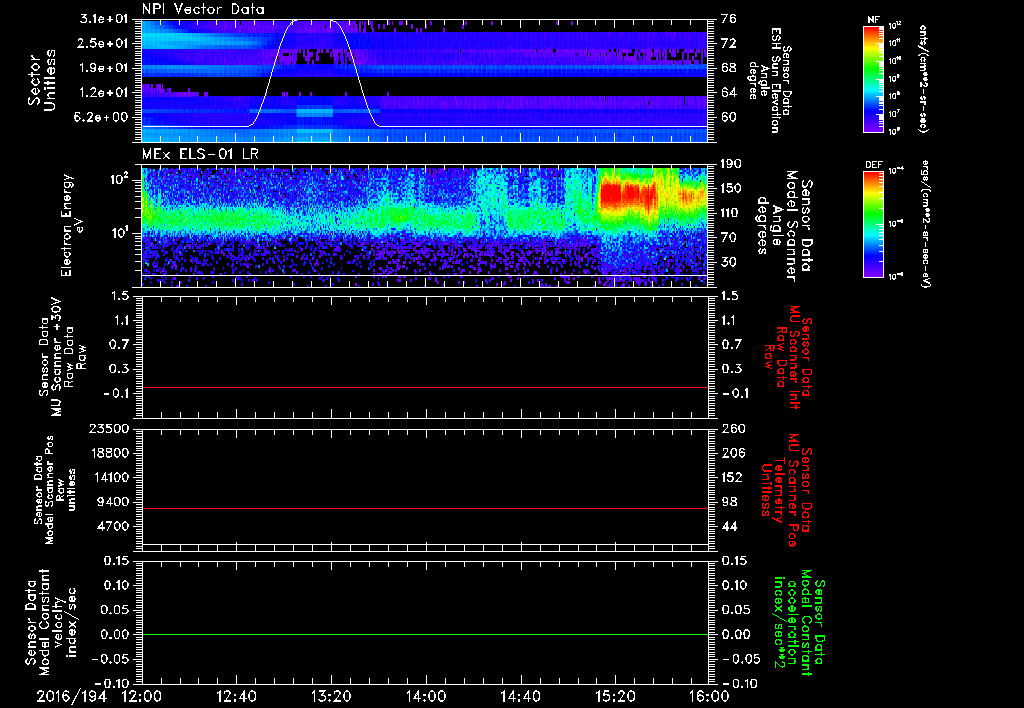
Task: Click the 190 scanner angle tick value
Action: [x=731, y=164]
